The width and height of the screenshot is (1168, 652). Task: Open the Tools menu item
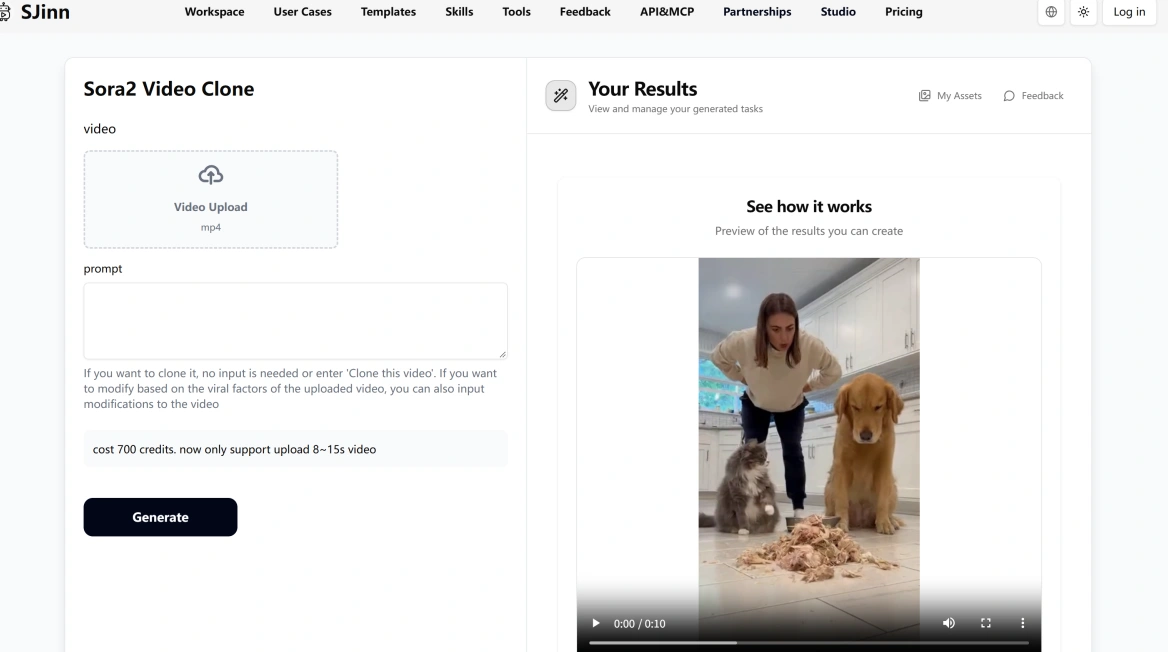[x=516, y=12]
